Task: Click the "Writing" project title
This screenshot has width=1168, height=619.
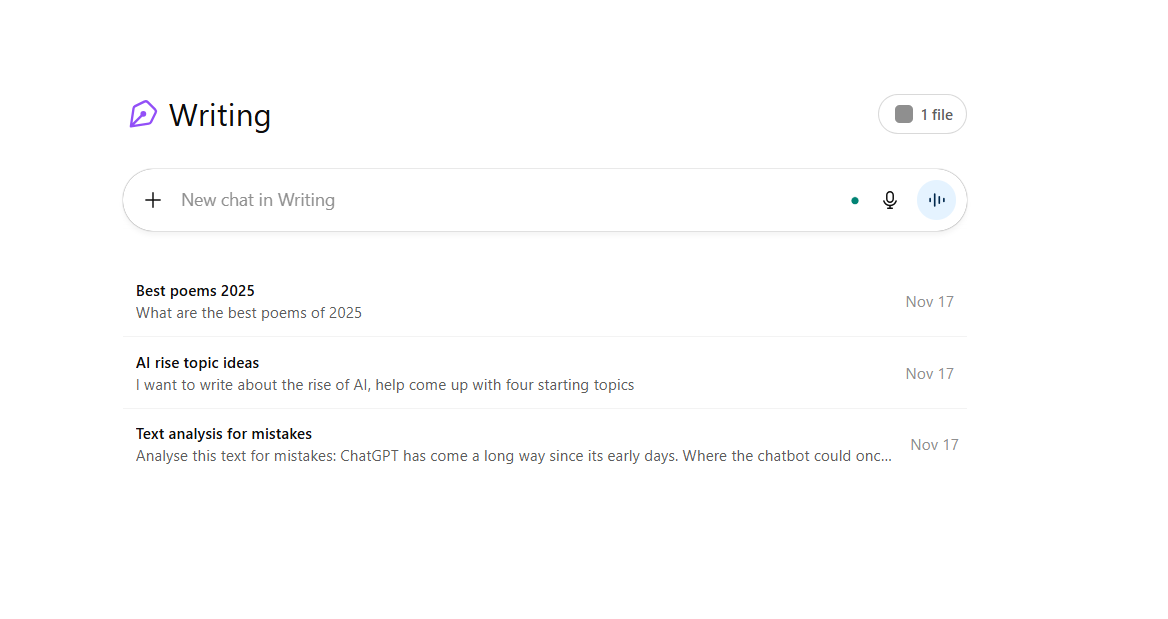Action: (x=220, y=116)
